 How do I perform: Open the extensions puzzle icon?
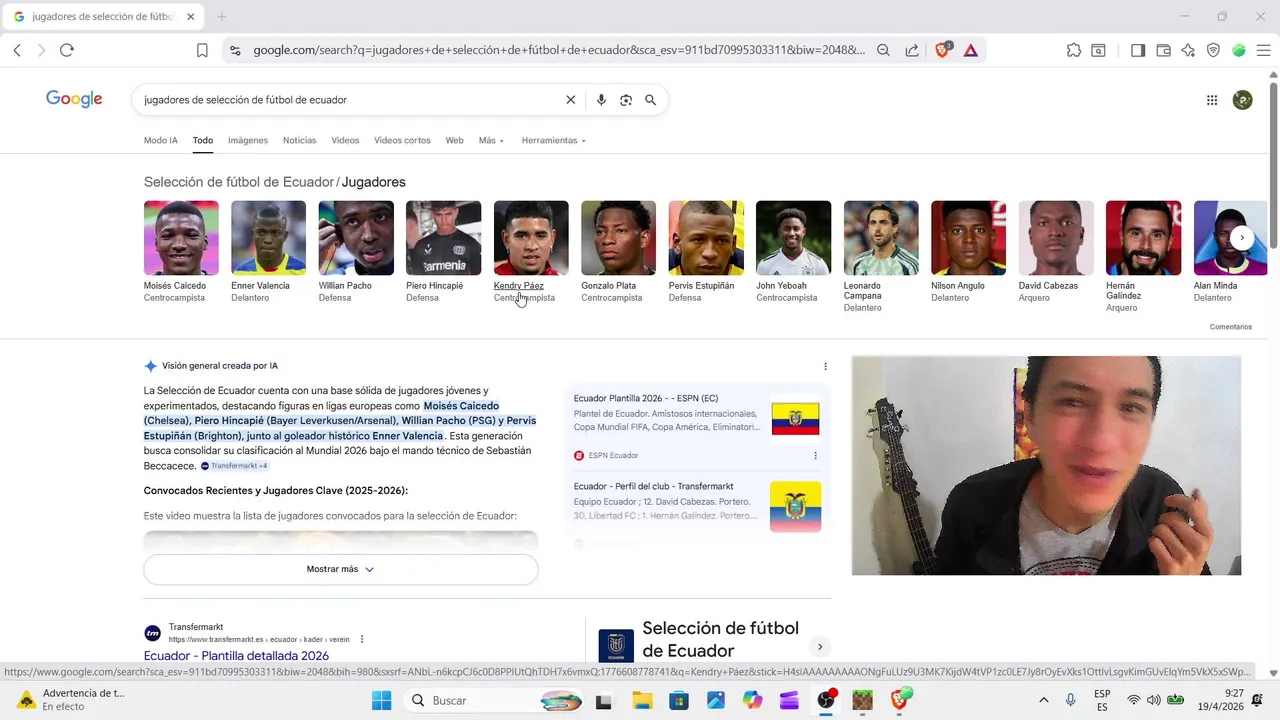click(x=1074, y=50)
